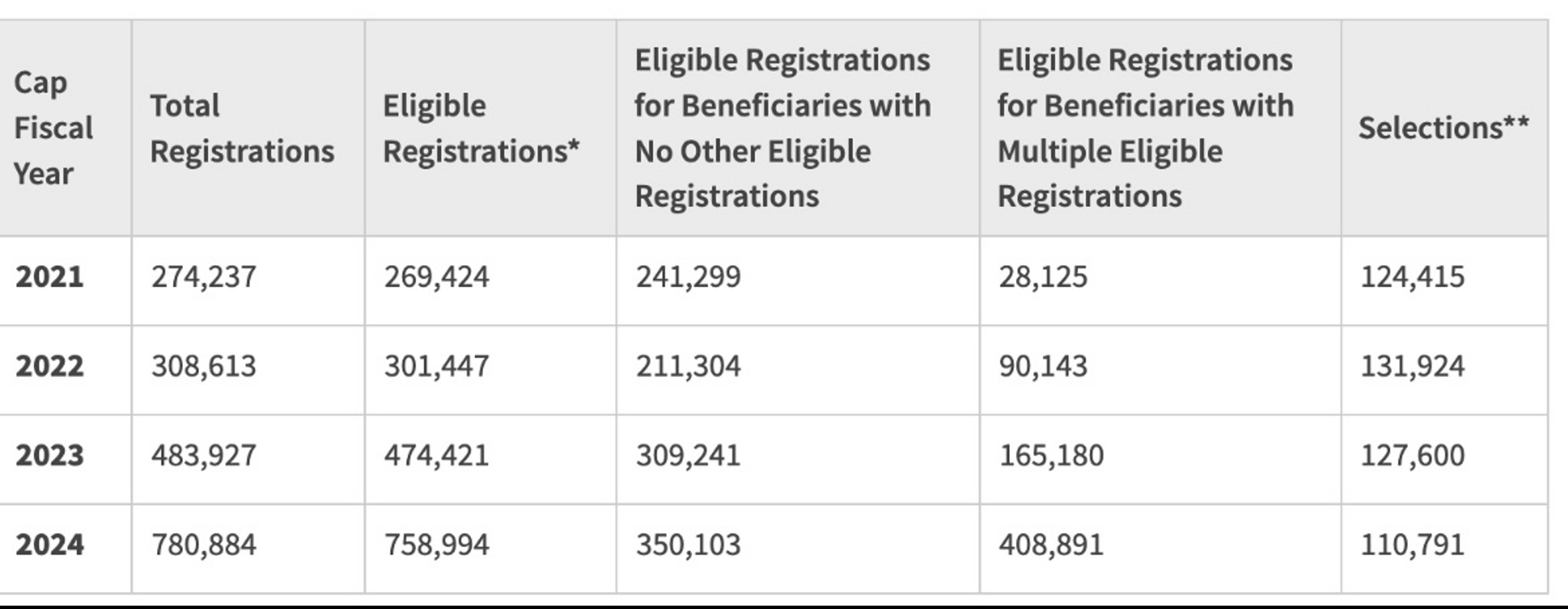The height and width of the screenshot is (609, 1568).
Task: Click total registrations value 274,237
Action: 204,277
